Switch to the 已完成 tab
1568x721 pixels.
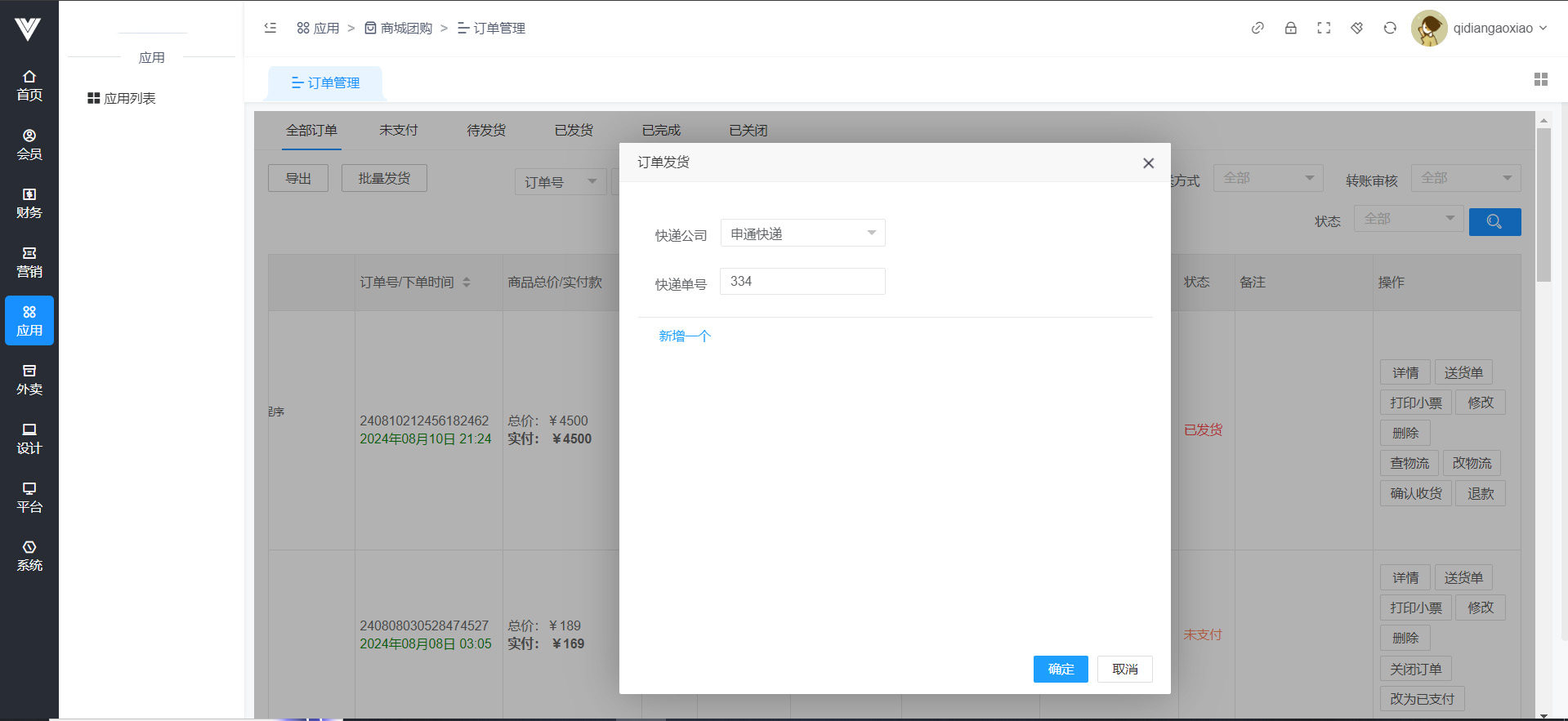(x=660, y=131)
